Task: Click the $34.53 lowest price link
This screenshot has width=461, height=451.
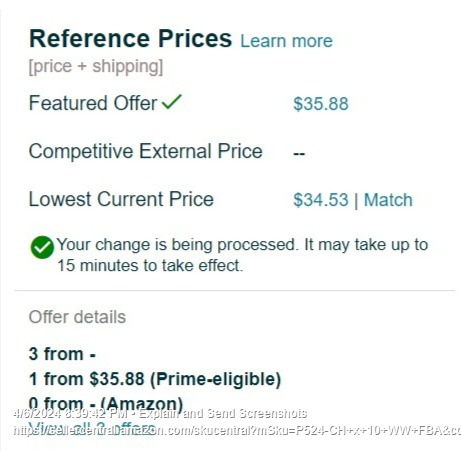Action: click(x=321, y=200)
